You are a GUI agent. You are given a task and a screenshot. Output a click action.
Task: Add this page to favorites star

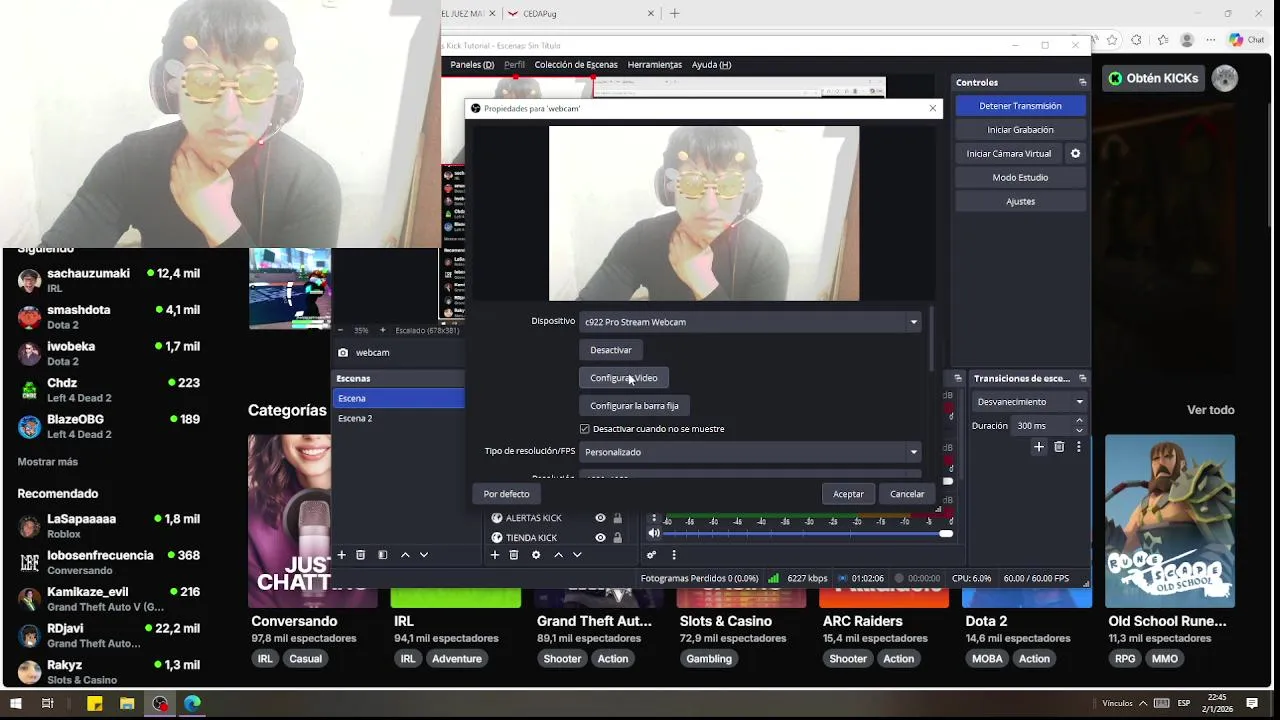[x=1112, y=40]
